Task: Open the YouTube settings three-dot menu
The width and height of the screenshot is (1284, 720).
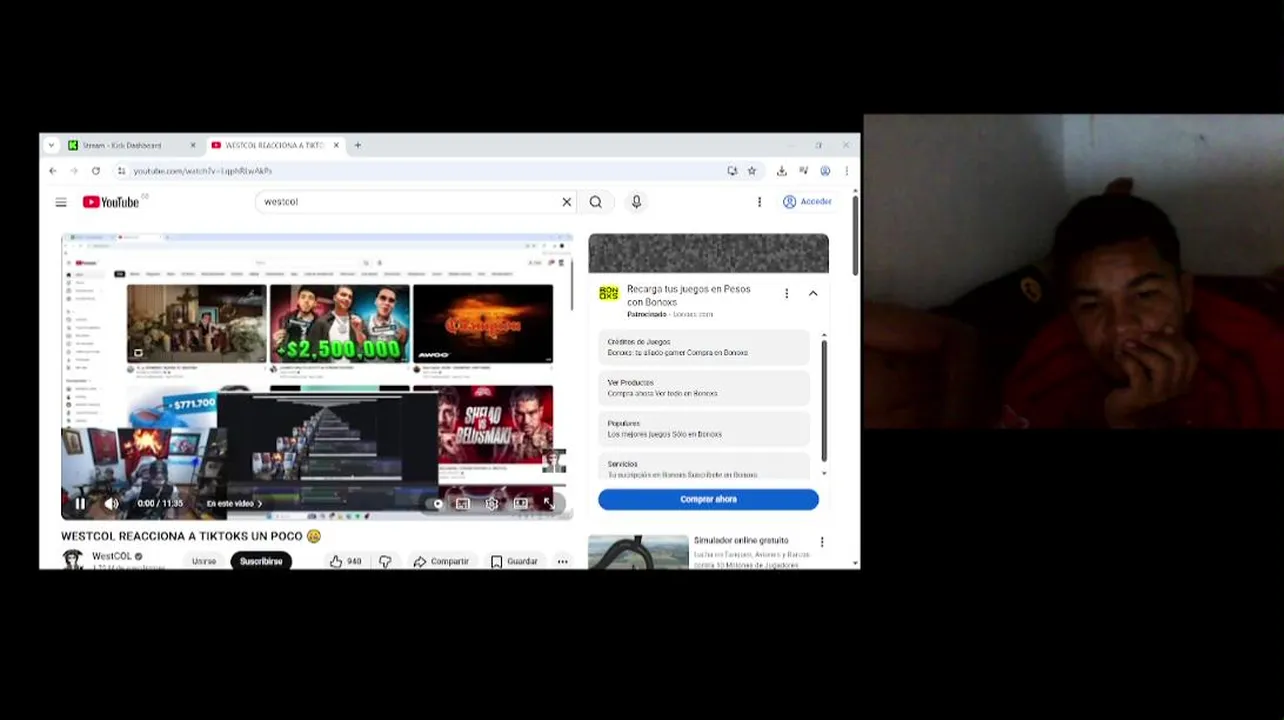Action: (759, 202)
